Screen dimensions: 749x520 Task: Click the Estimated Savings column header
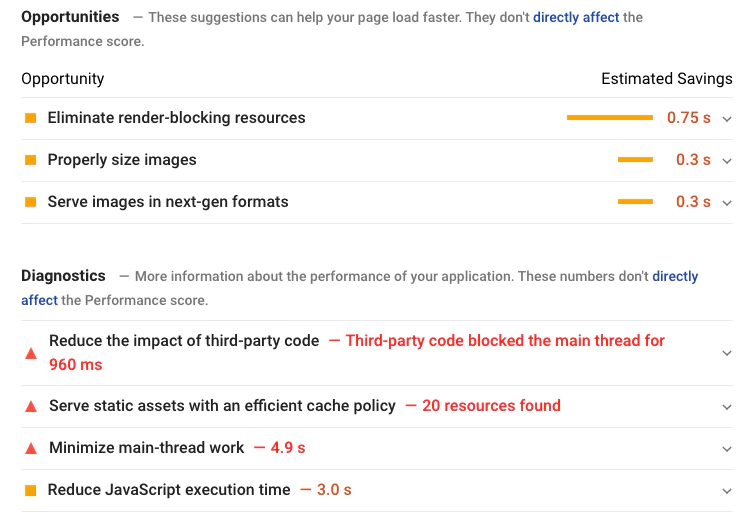(666, 79)
